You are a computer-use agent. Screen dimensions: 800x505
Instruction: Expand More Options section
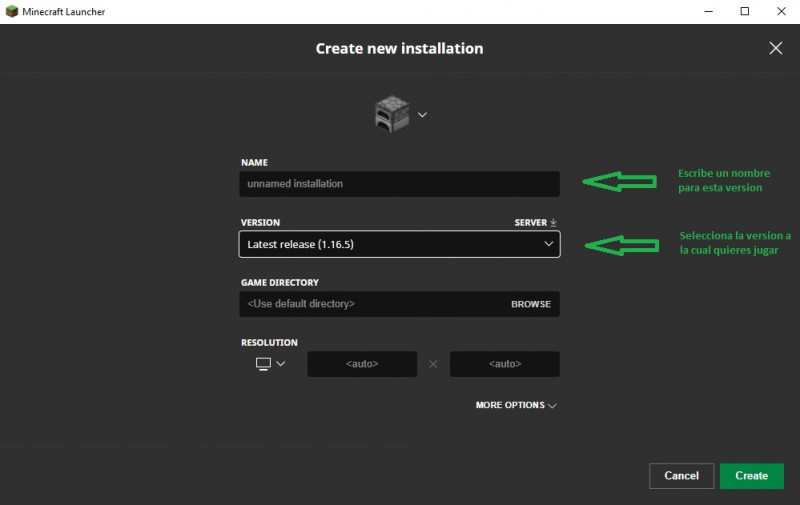click(x=516, y=405)
